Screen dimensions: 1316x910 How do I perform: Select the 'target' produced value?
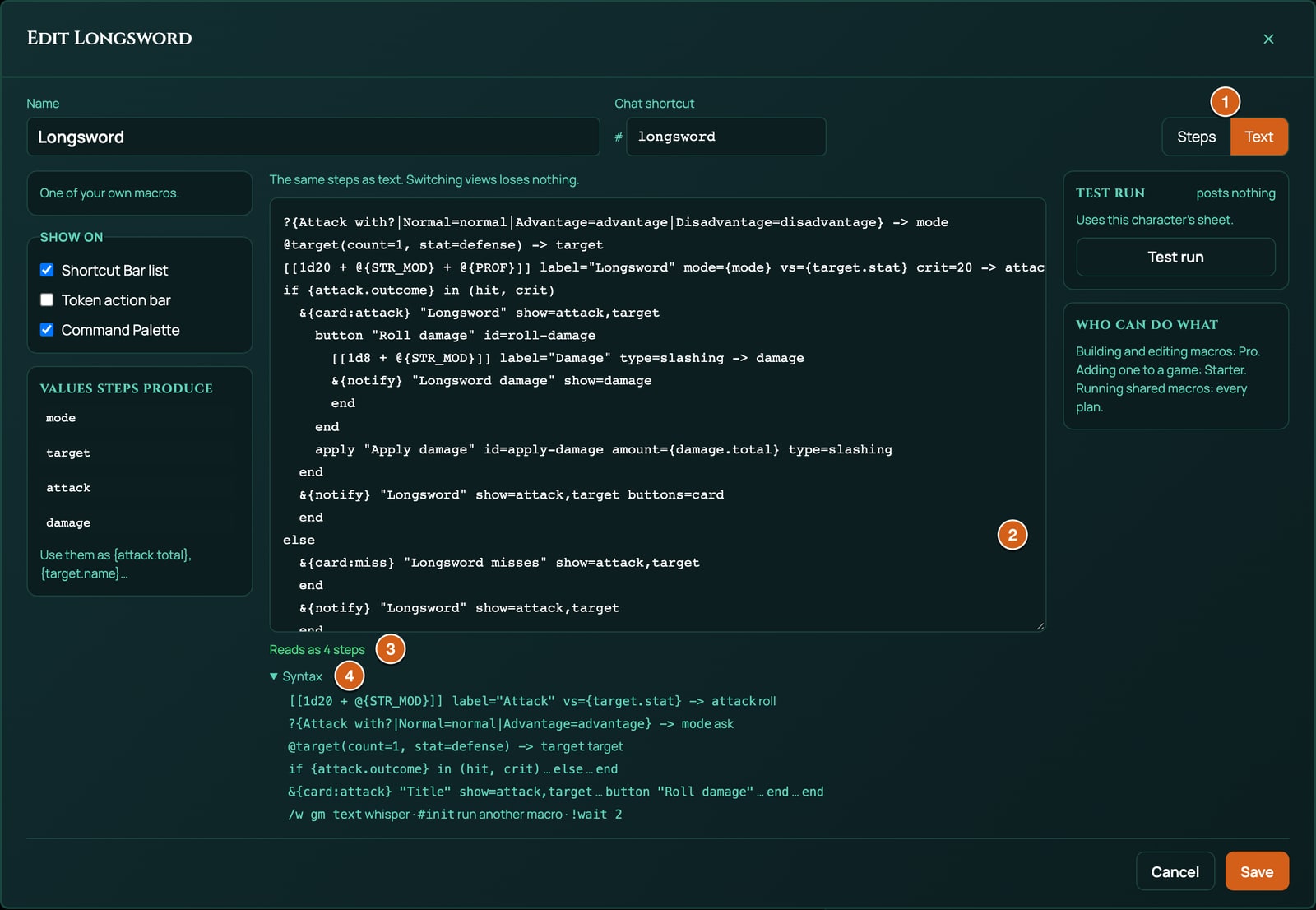(x=68, y=453)
